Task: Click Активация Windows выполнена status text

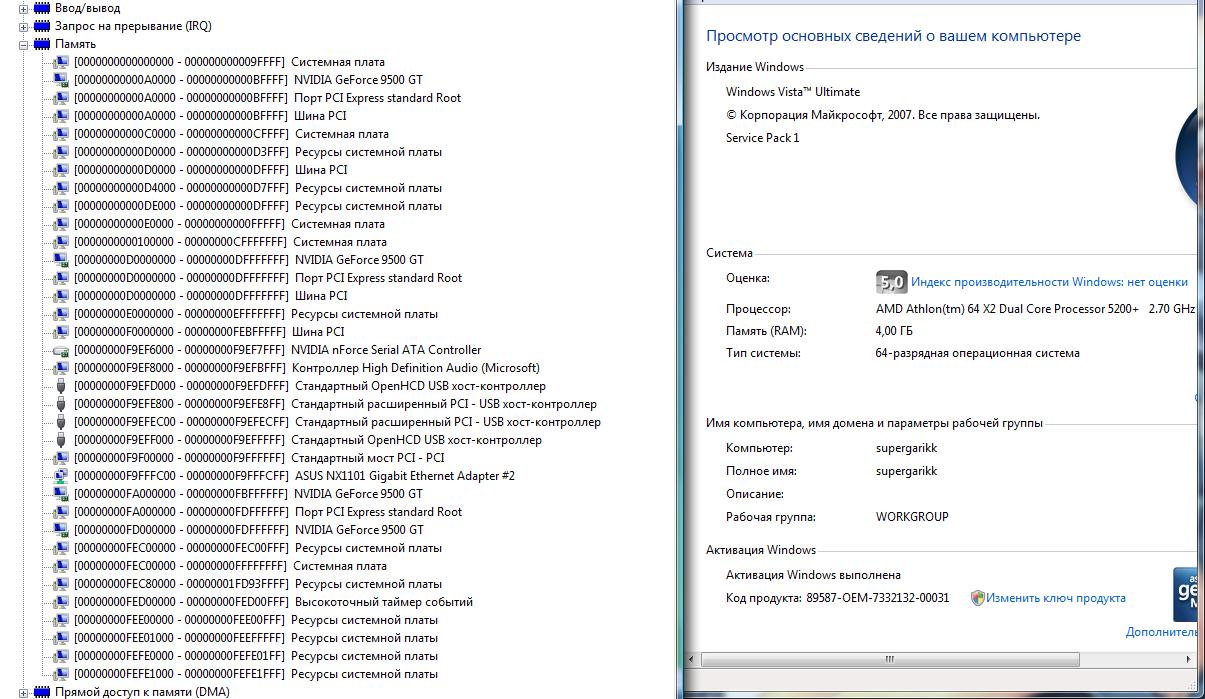Action: tap(813, 575)
